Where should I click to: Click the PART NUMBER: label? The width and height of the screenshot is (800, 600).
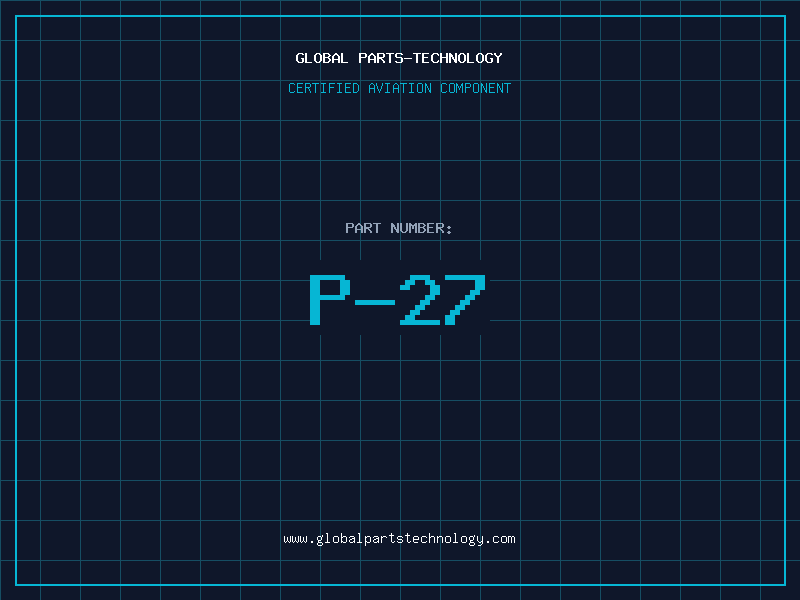[x=399, y=228]
